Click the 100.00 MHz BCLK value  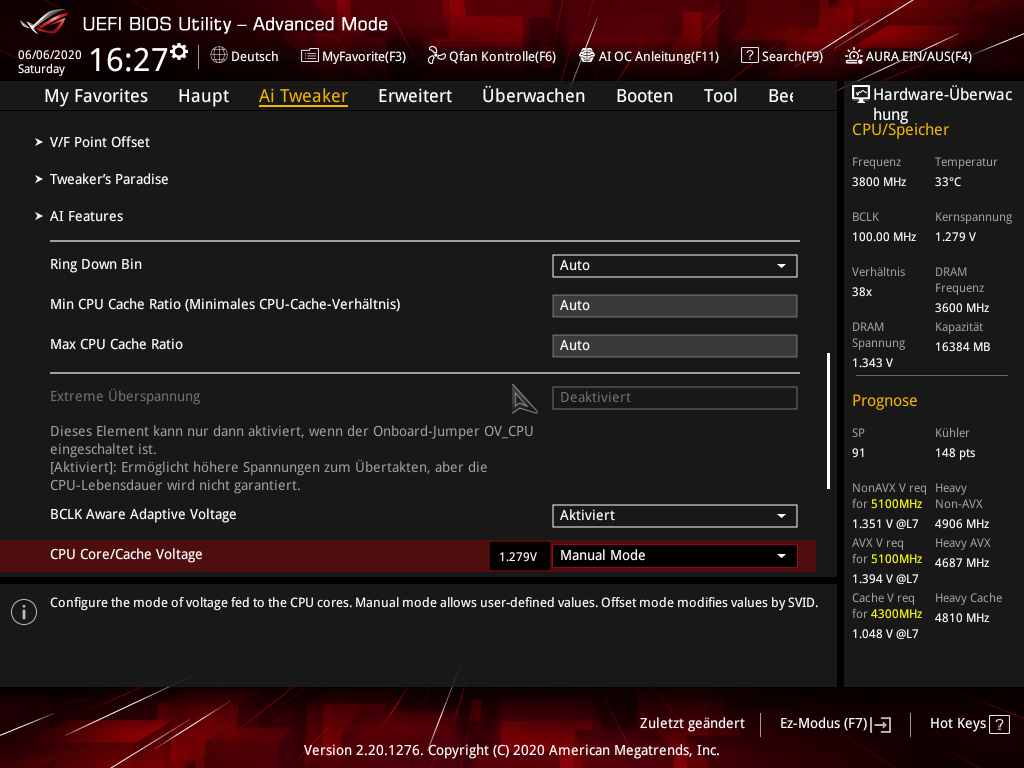[884, 236]
